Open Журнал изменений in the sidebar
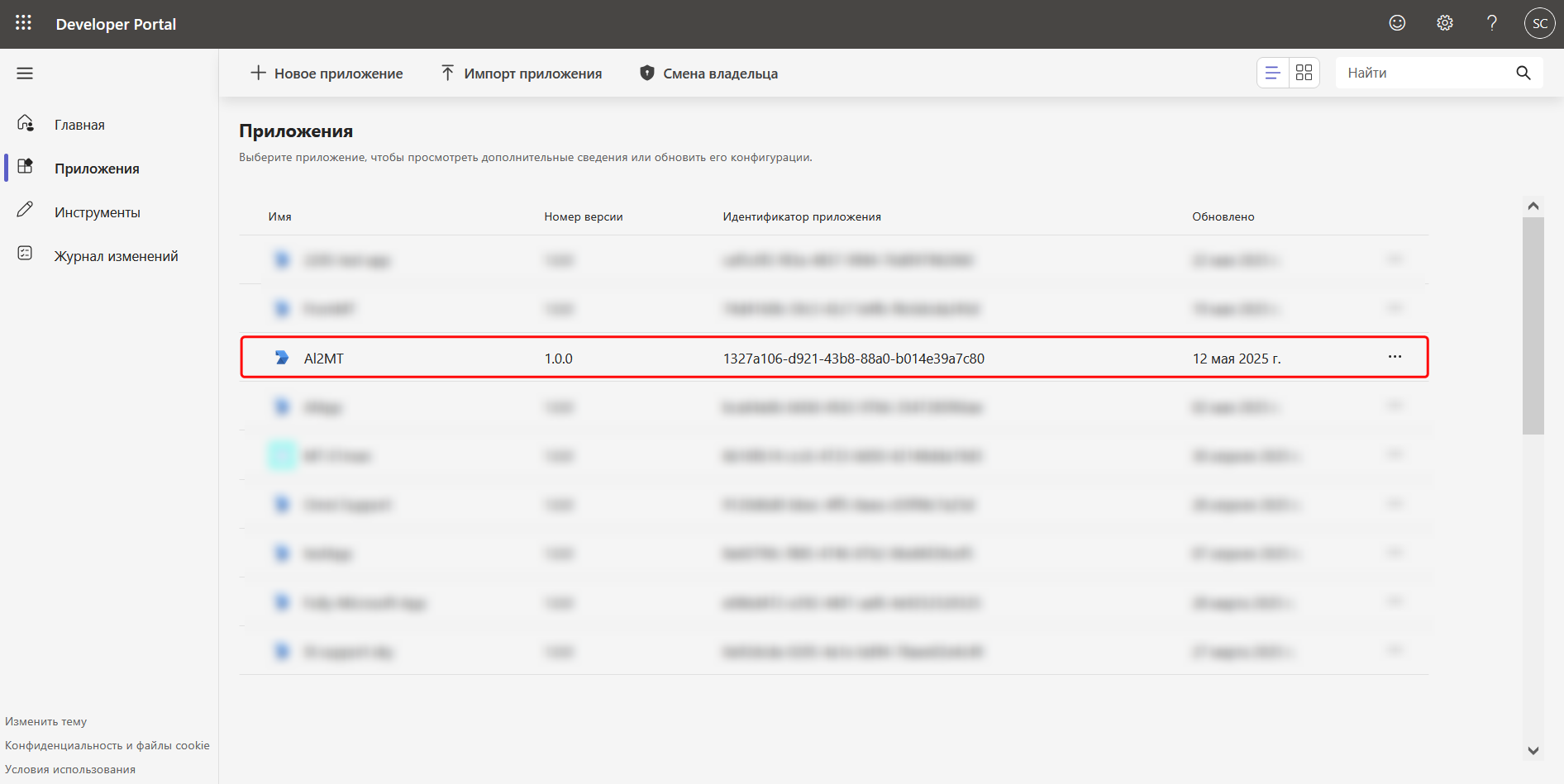This screenshot has height=784, width=1564. pos(116,256)
